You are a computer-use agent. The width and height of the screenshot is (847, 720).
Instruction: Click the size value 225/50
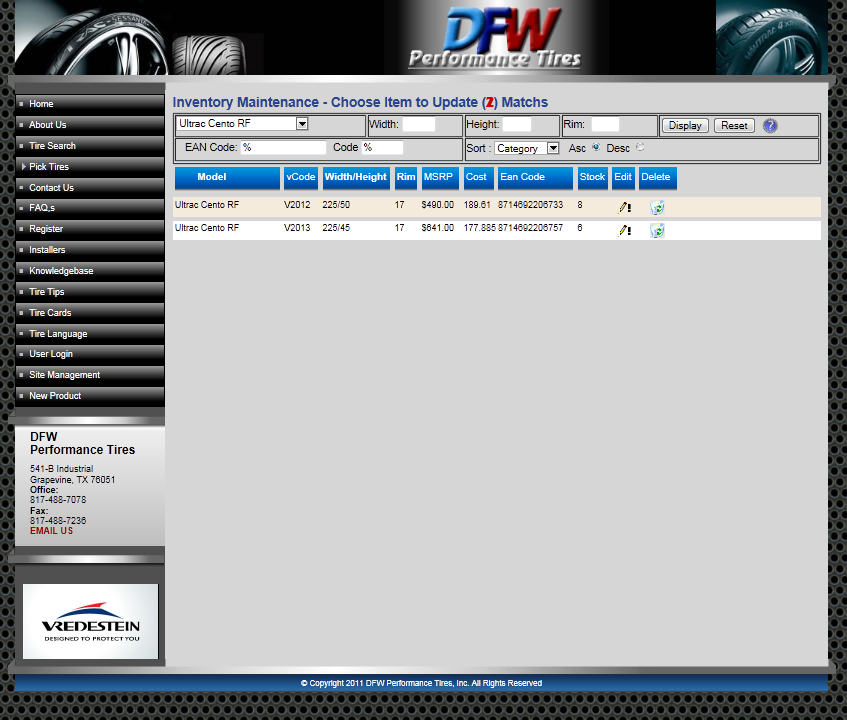(x=336, y=205)
